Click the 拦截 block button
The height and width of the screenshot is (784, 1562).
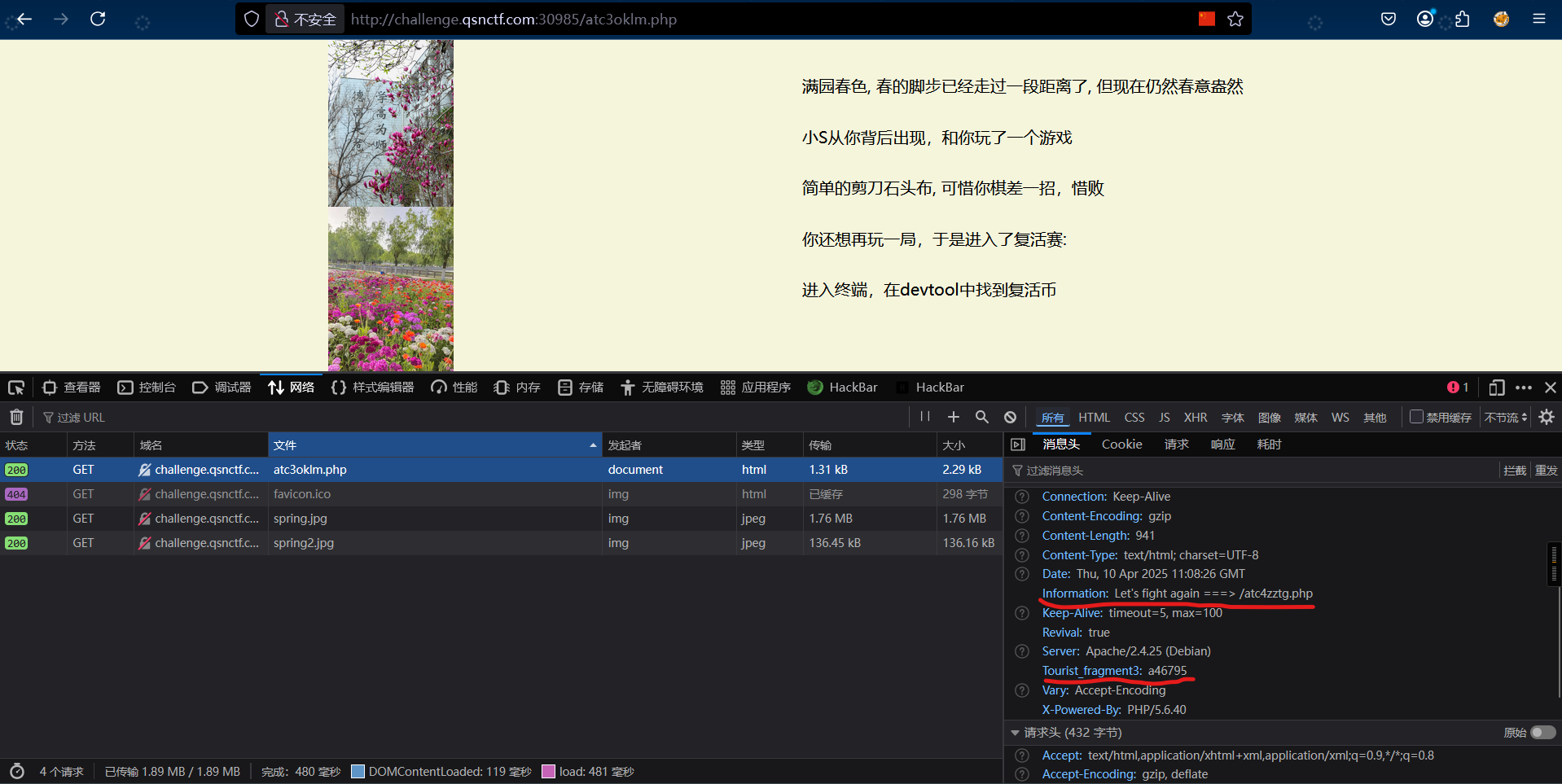pos(1515,471)
